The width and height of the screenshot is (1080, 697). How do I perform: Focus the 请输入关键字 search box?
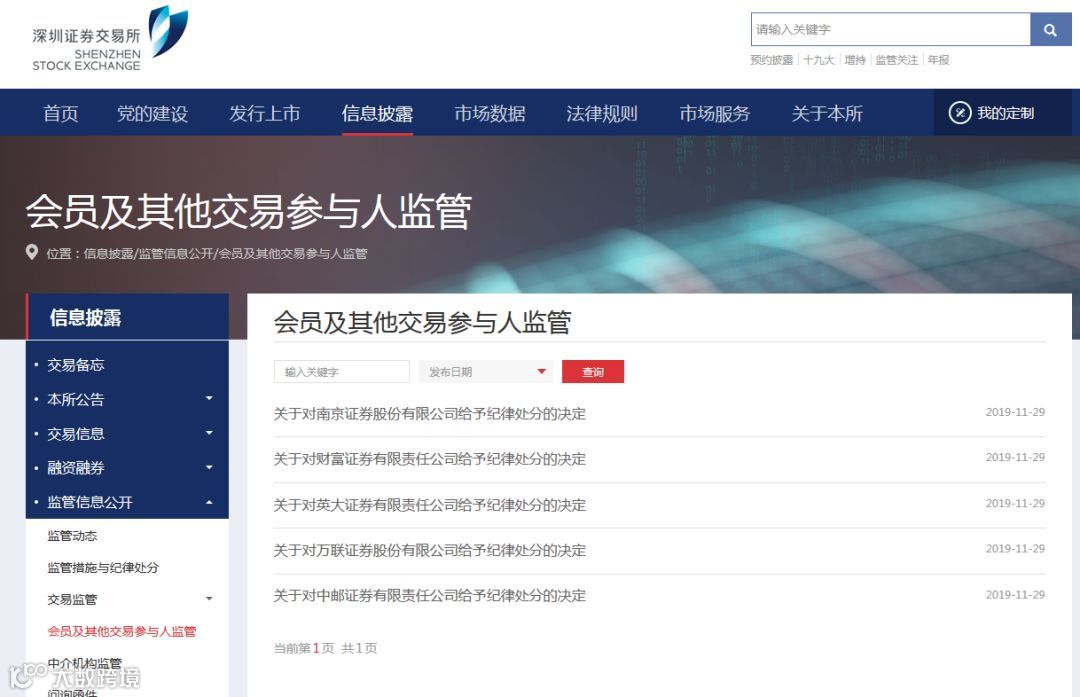[891, 30]
